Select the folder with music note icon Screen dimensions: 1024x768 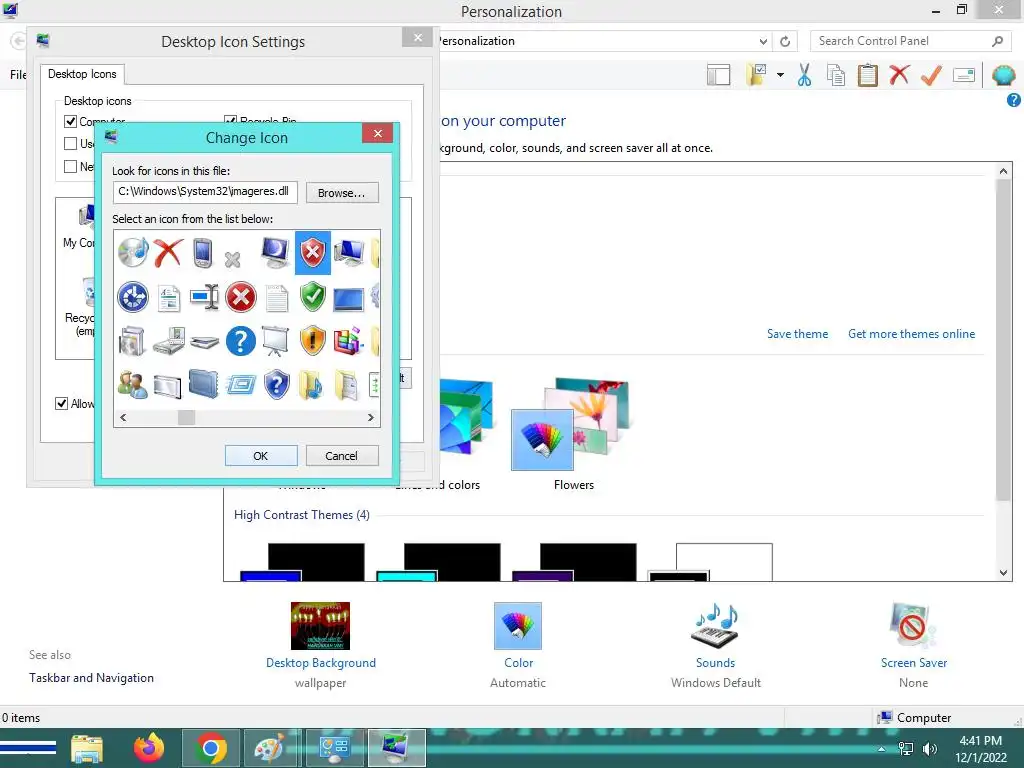click(311, 384)
